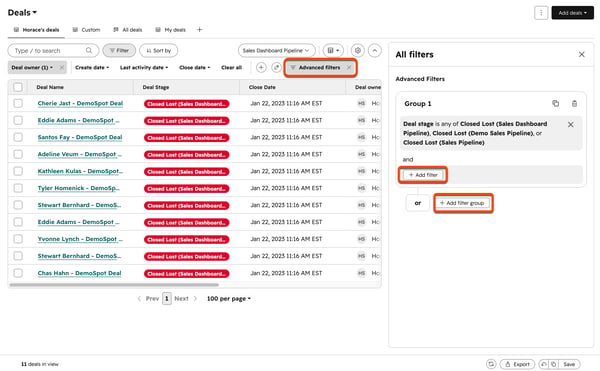The height and width of the screenshot is (371, 600).
Task: Open the Yvonne Lynch deal link
Action: (80, 239)
